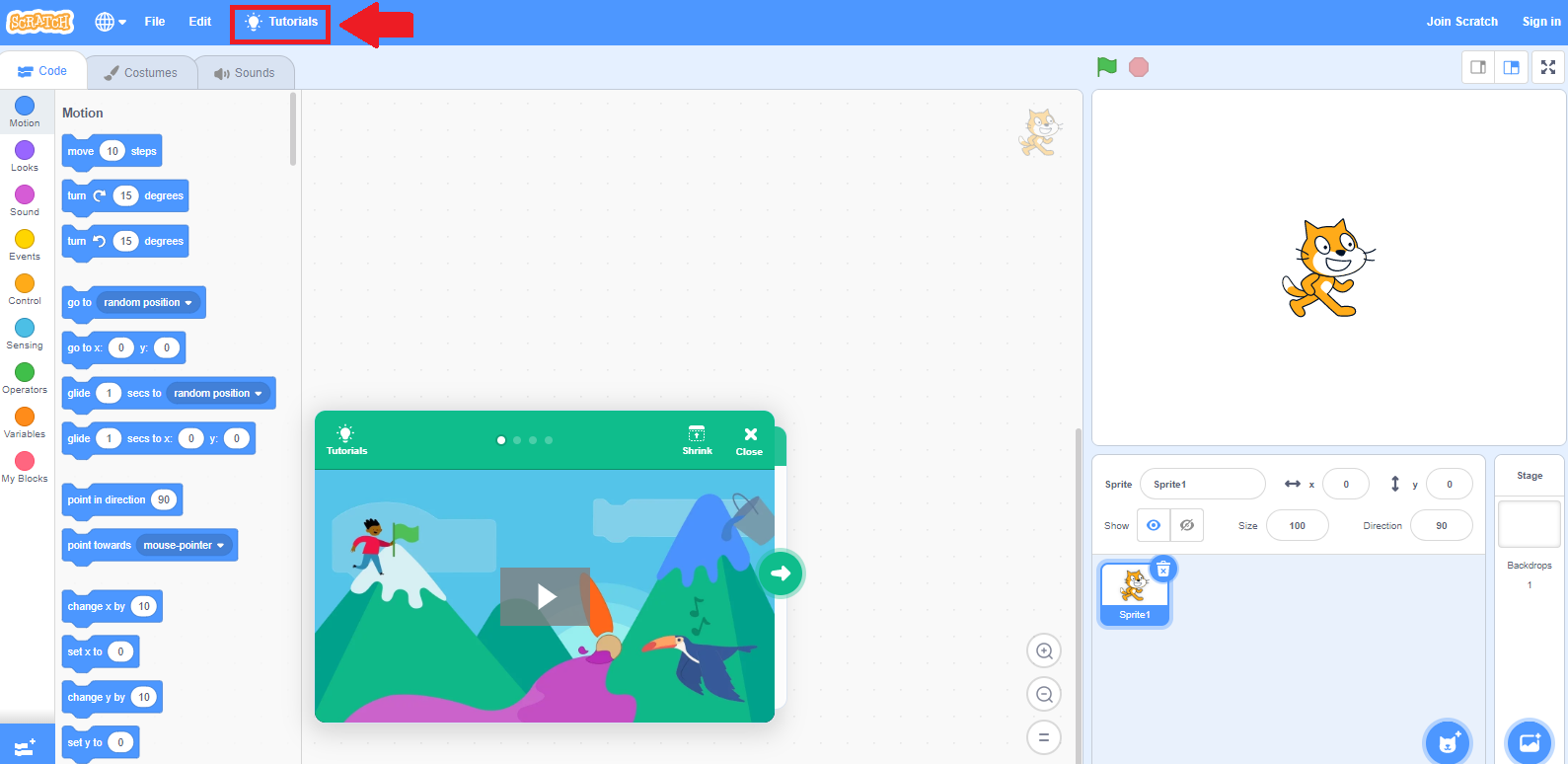
Task: Select the Stage backdrop thumbnail
Action: (1530, 524)
